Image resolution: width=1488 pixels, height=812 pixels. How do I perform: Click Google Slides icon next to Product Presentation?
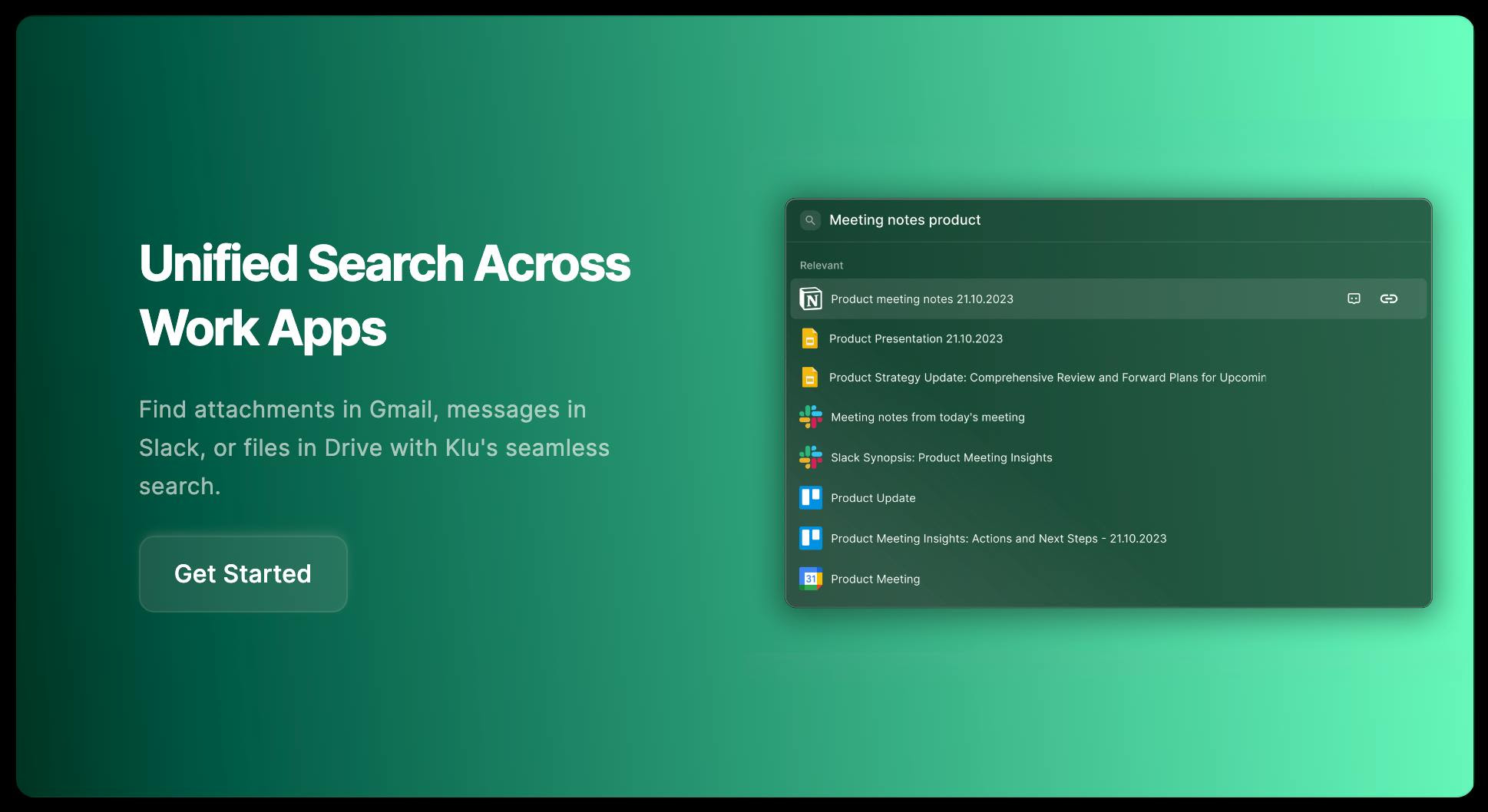[809, 338]
